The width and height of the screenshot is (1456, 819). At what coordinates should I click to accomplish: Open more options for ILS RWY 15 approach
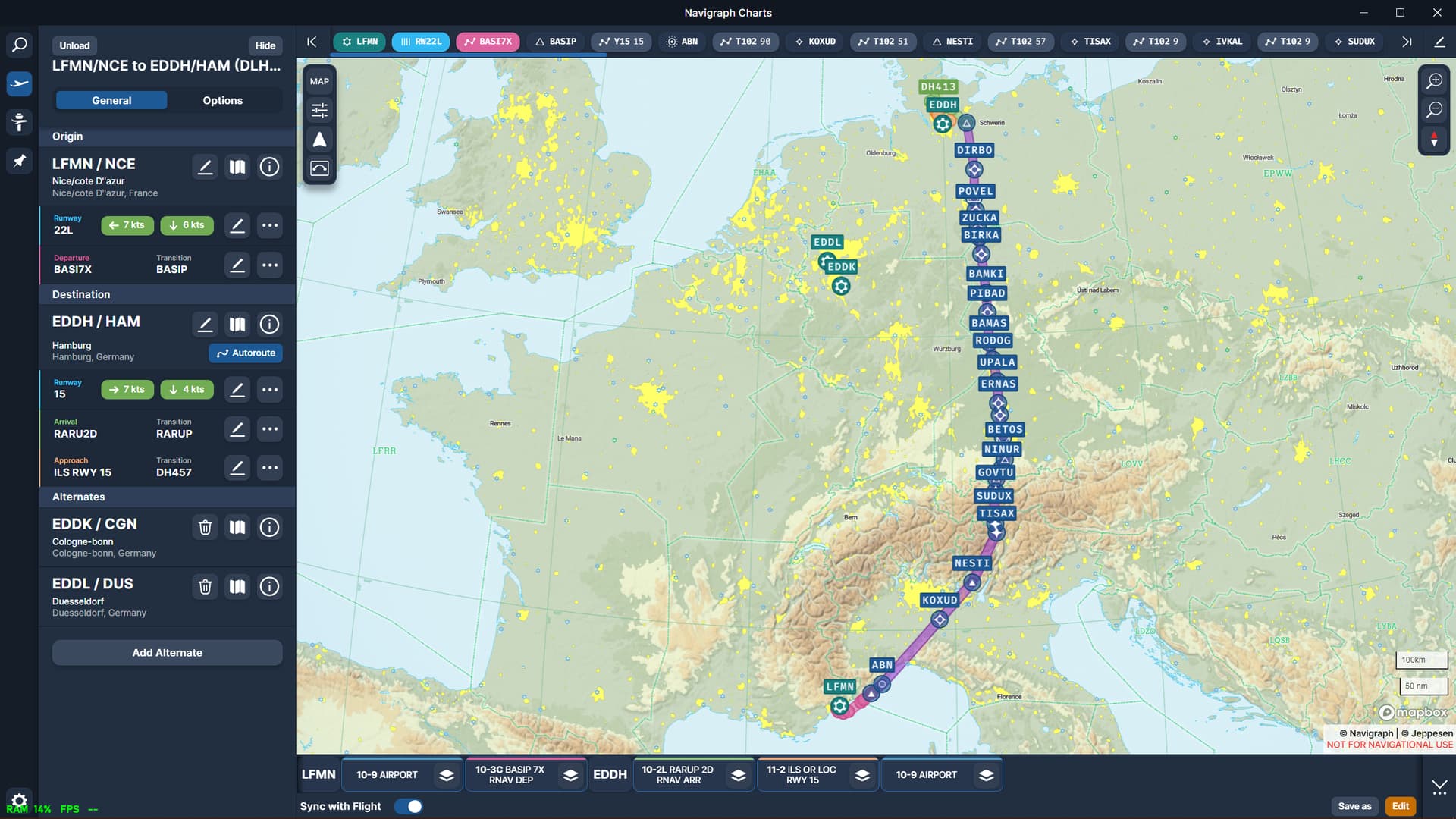click(269, 468)
